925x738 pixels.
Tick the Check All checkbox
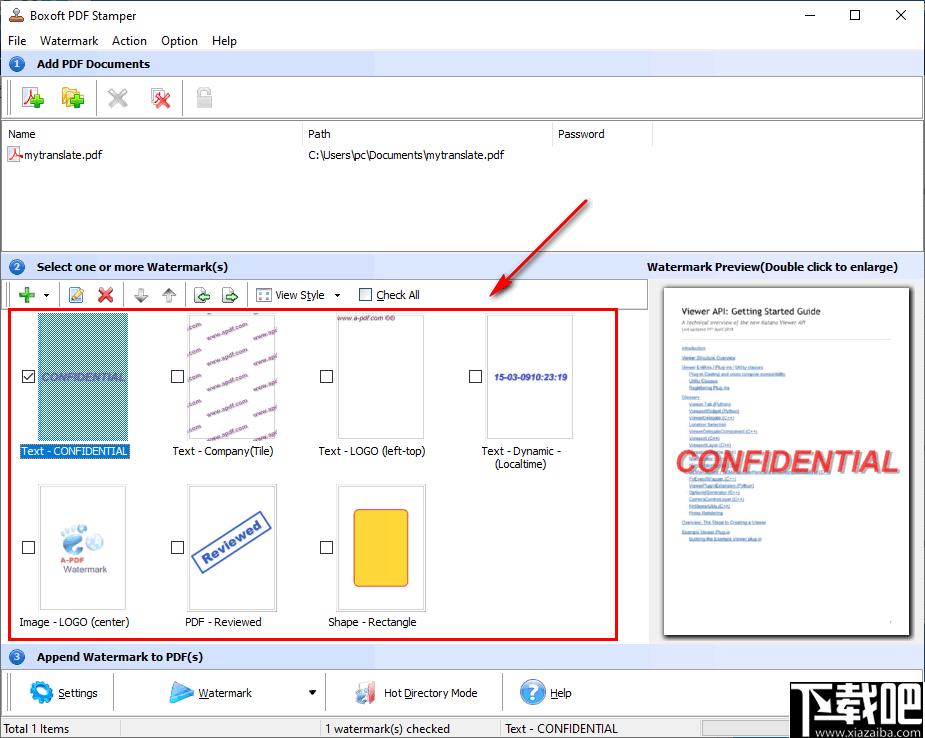click(x=366, y=294)
